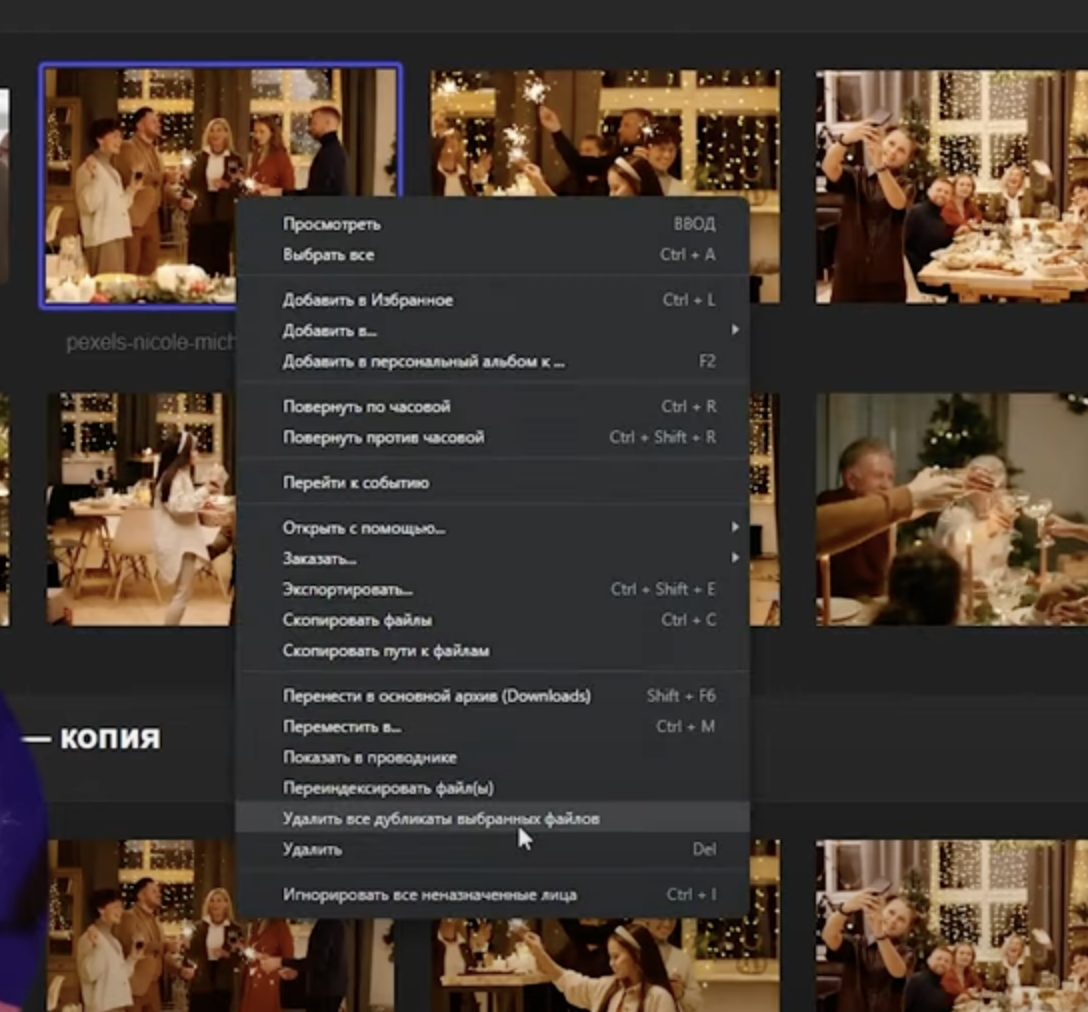Click 'Удалить все дубликаты выбранных файлов'
This screenshot has width=1088, height=1012.
pos(493,818)
